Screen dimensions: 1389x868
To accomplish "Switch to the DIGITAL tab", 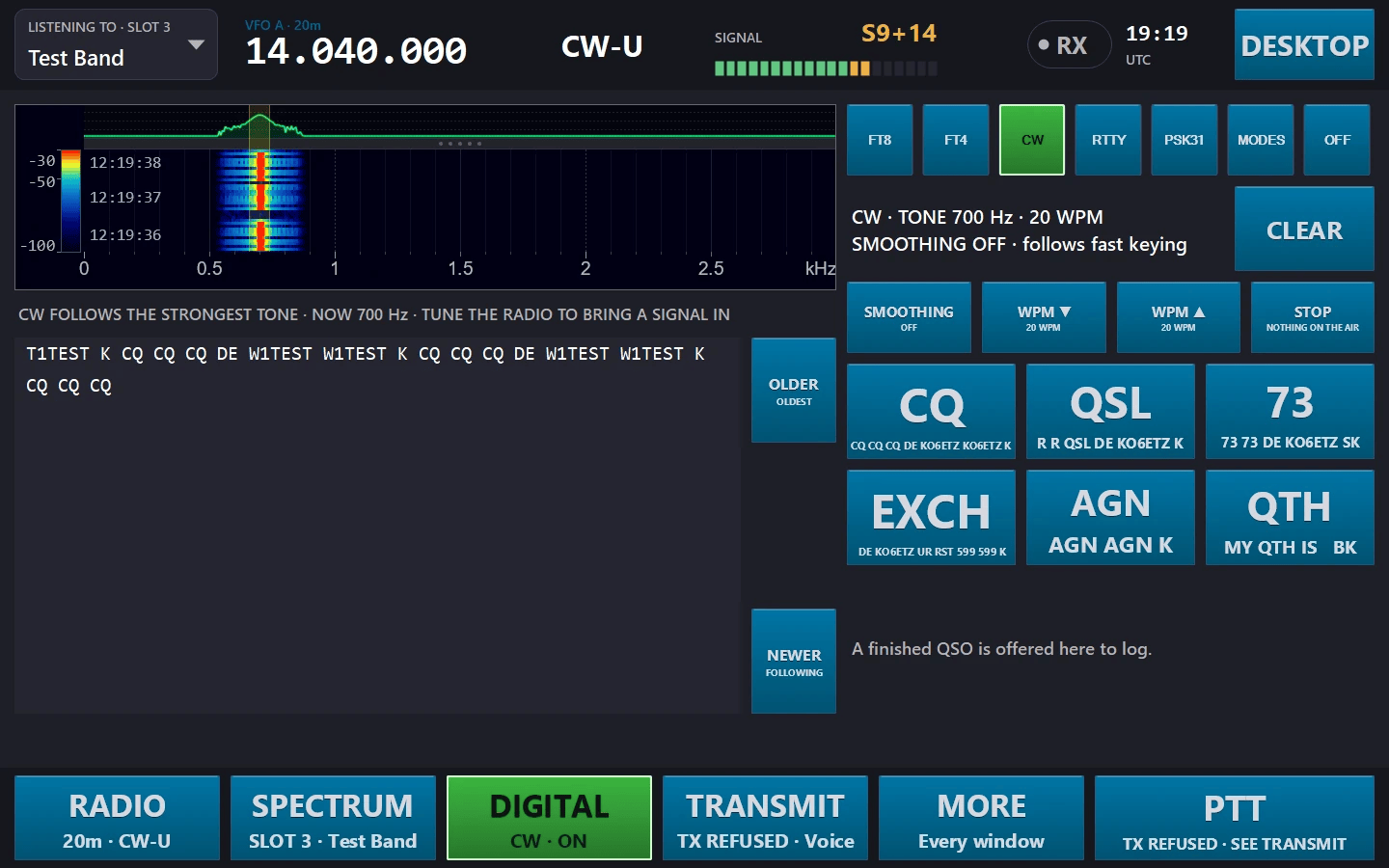I will tap(549, 818).
